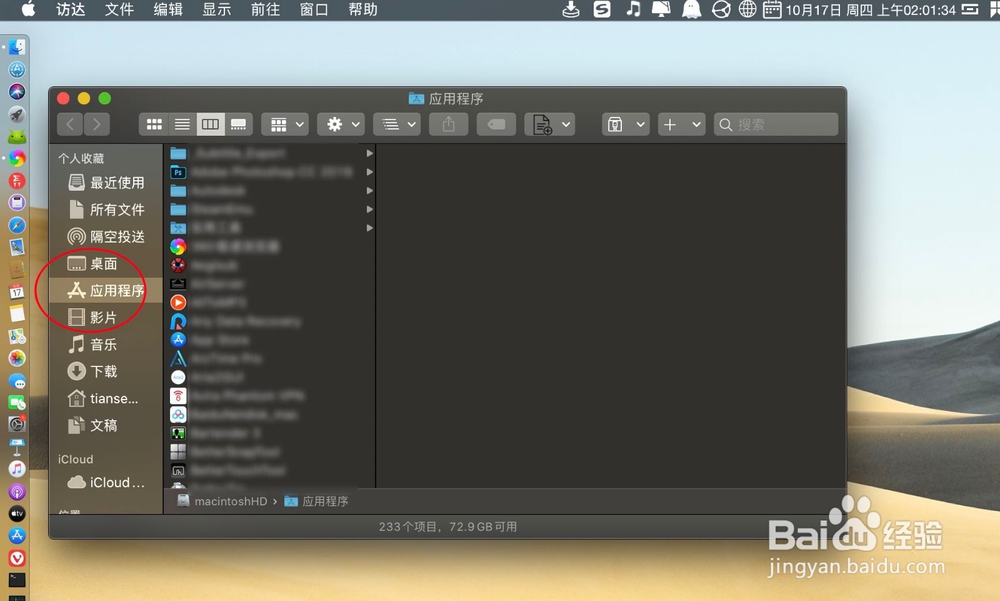1000x601 pixels.
Task: Click the globe icon in menu bar
Action: (x=747, y=10)
